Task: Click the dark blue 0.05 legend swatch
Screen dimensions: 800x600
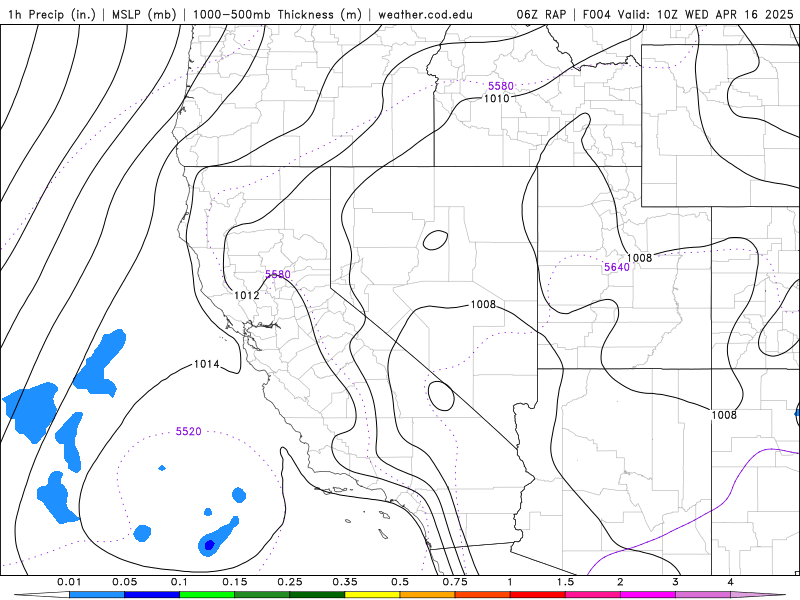Action: 152,595
